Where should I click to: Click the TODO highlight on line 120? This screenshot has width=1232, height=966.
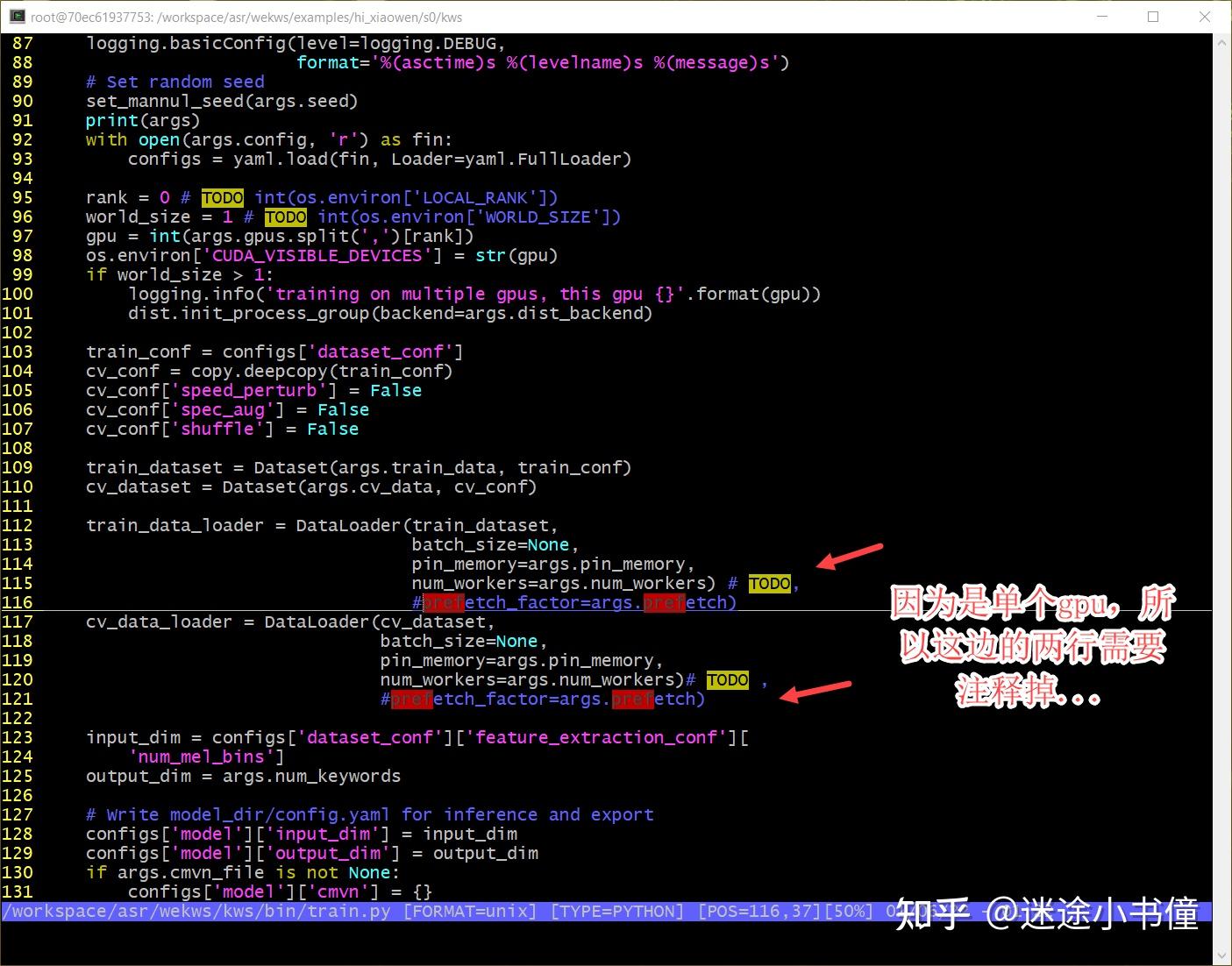(x=728, y=679)
